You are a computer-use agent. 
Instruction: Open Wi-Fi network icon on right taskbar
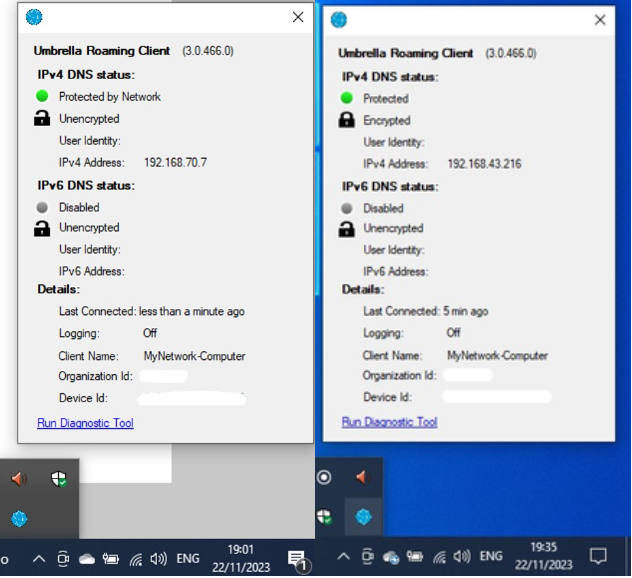[439, 557]
